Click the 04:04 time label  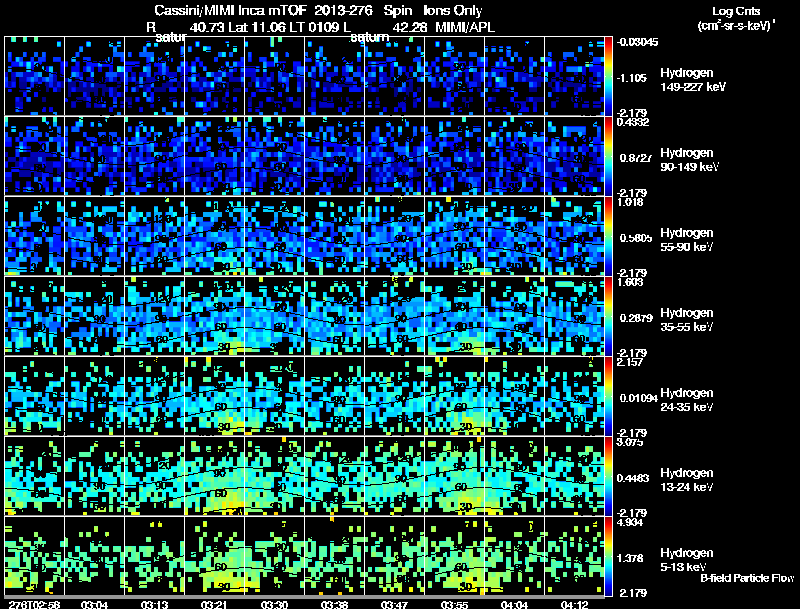pos(514,604)
